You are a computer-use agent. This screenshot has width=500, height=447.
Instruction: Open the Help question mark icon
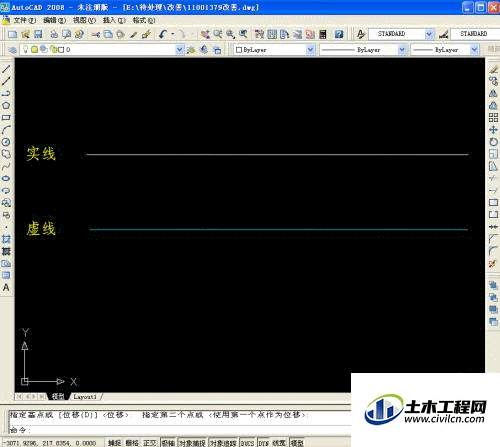click(339, 34)
